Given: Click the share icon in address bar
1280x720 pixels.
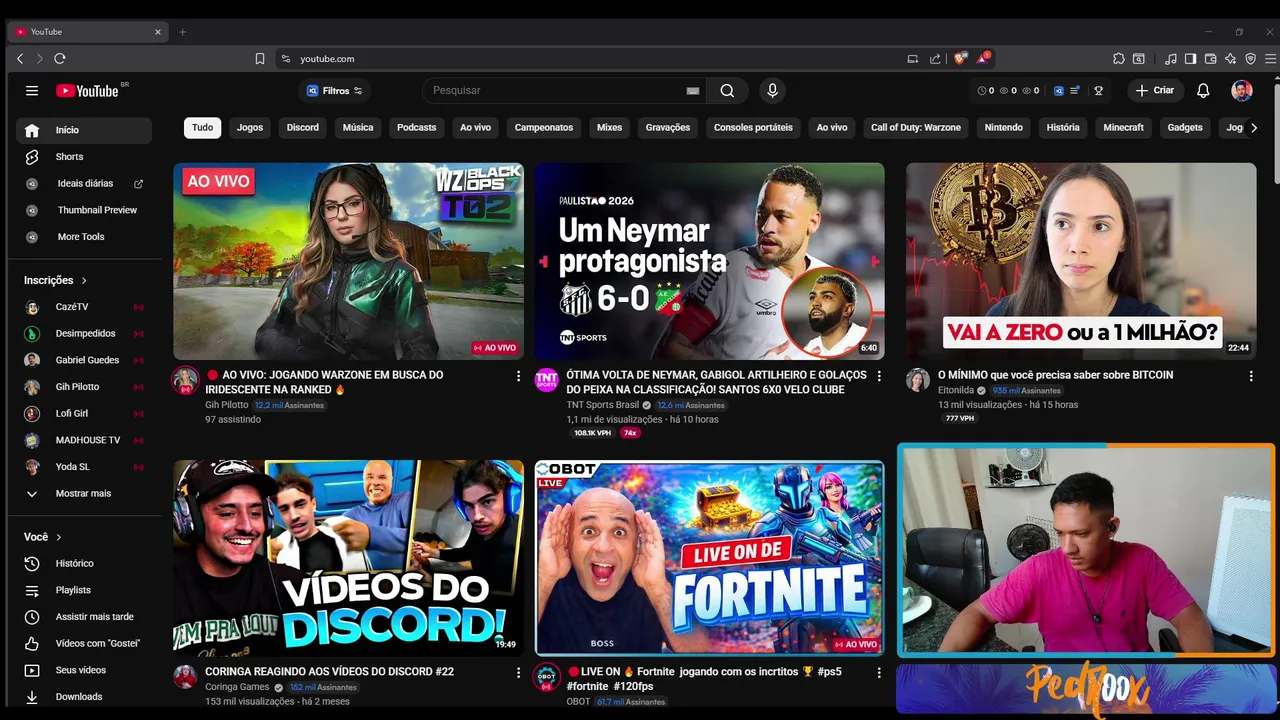Looking at the screenshot, I should click(935, 59).
